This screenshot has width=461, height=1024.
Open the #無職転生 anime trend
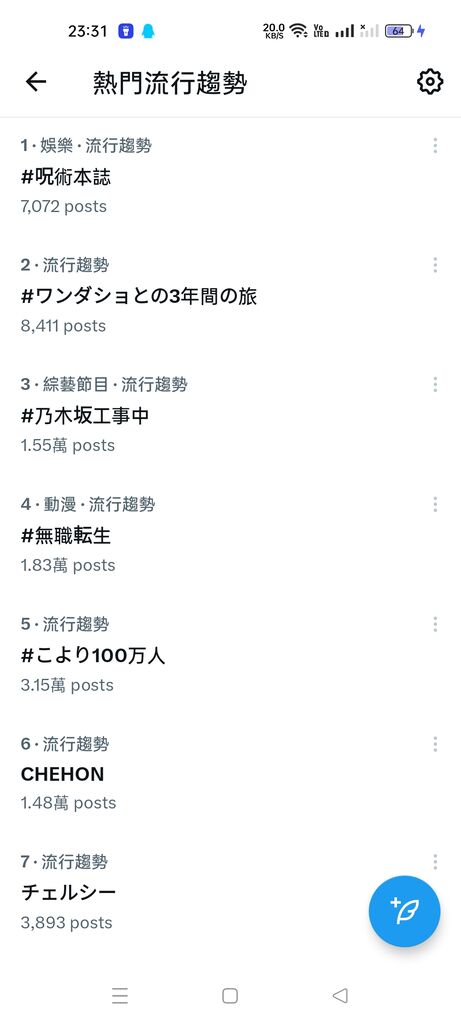230,535
